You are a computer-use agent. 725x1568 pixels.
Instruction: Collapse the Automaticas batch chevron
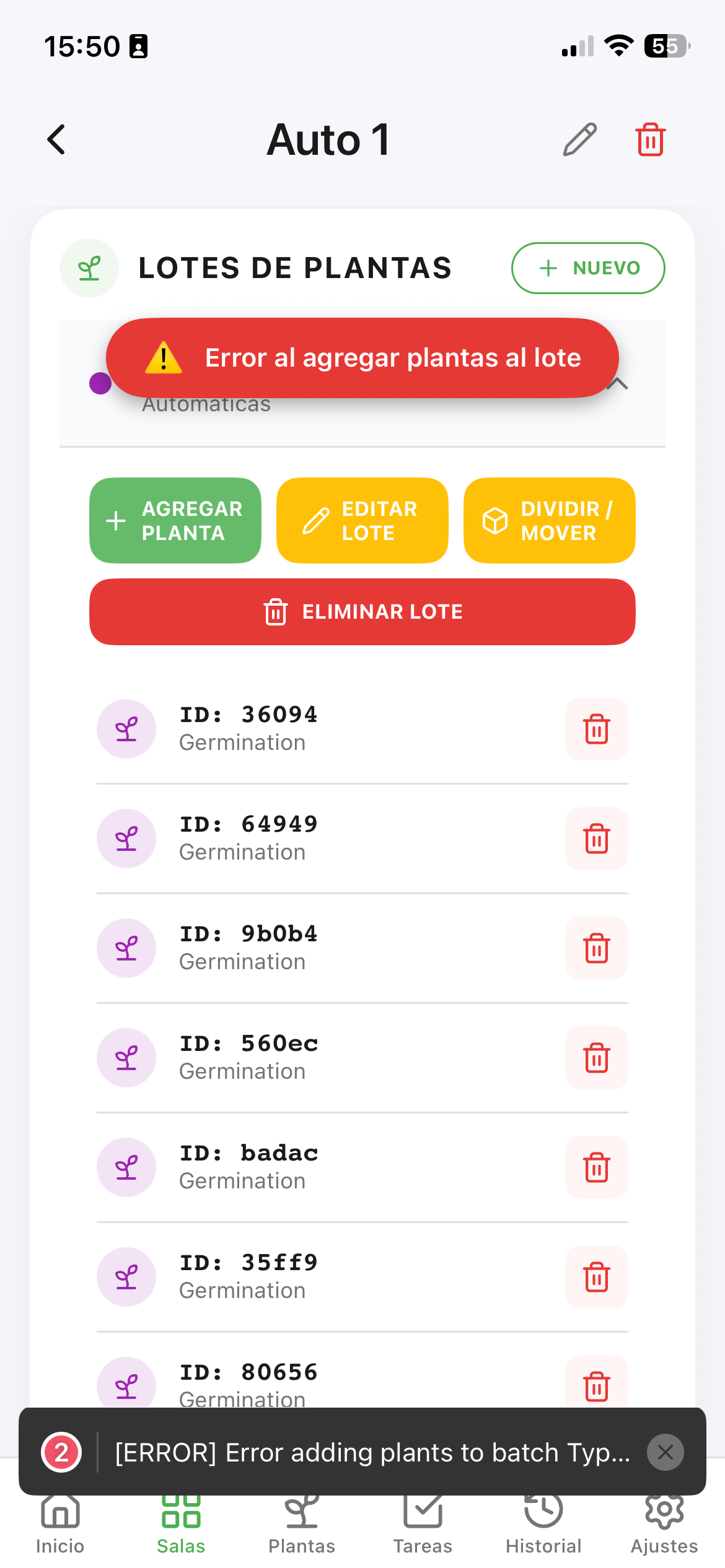click(618, 385)
